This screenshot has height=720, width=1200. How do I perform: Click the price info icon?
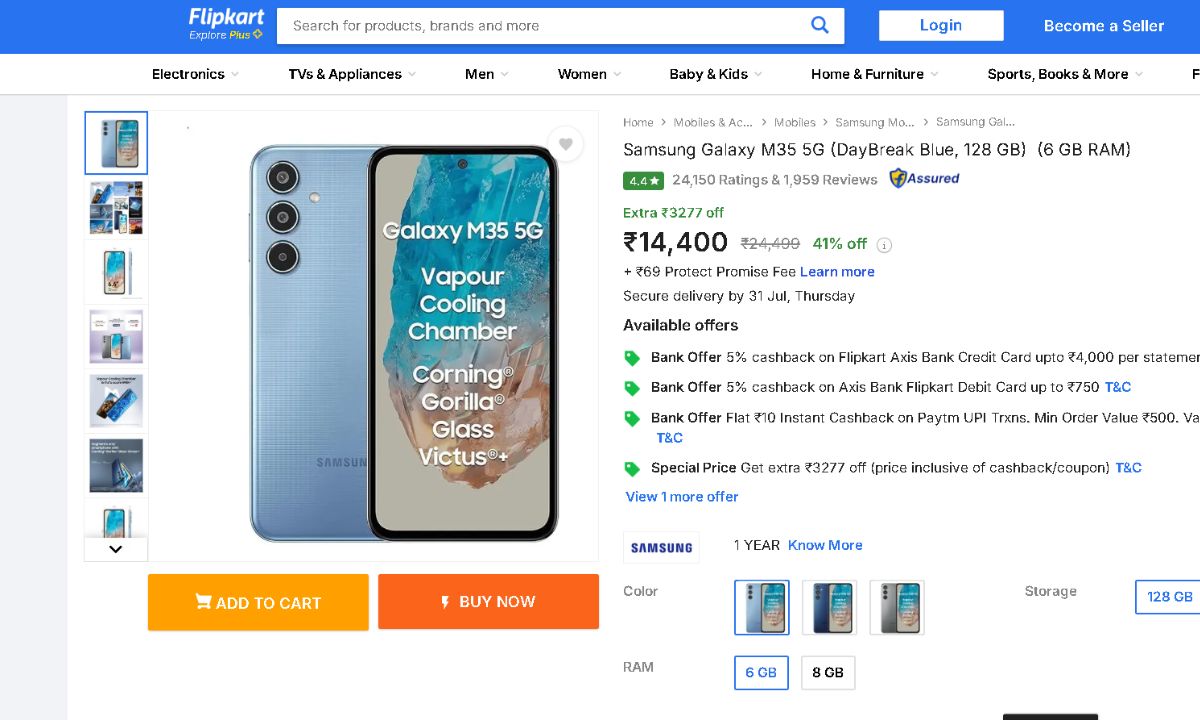(x=884, y=245)
